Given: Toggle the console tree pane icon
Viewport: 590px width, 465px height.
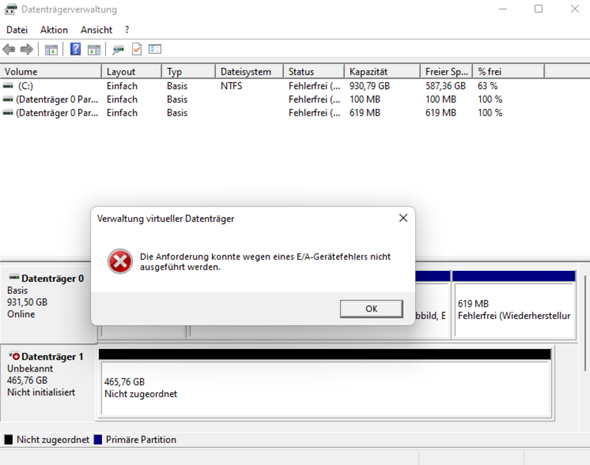Looking at the screenshot, I should (51, 50).
